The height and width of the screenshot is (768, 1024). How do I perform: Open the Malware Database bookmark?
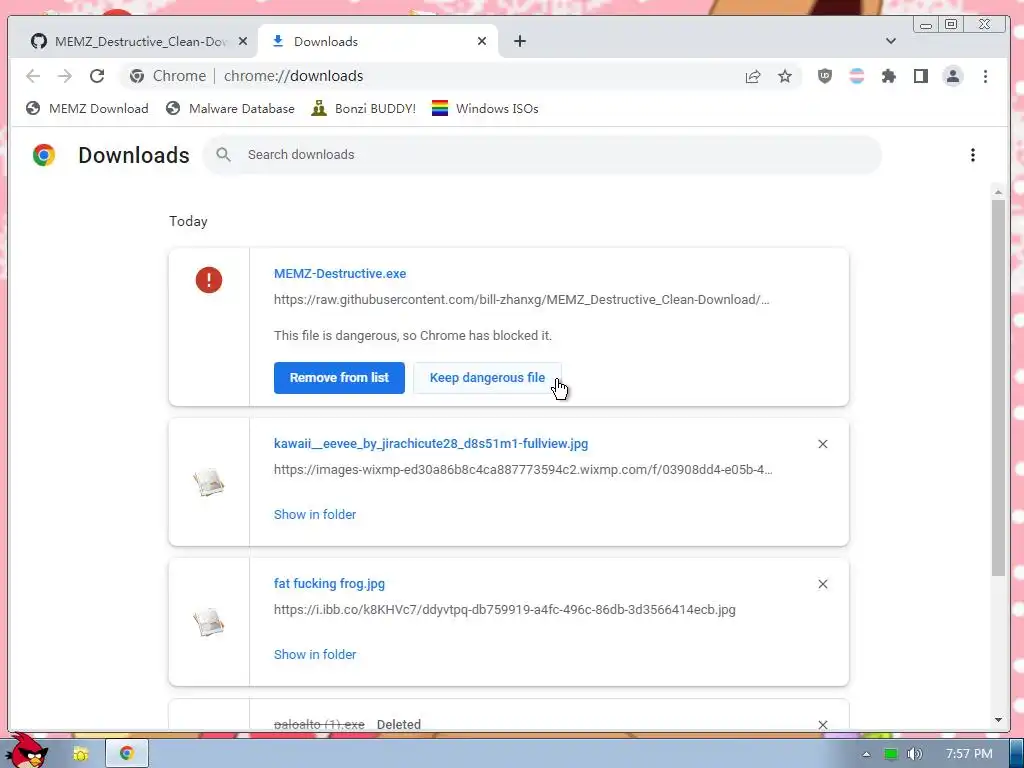(x=231, y=108)
